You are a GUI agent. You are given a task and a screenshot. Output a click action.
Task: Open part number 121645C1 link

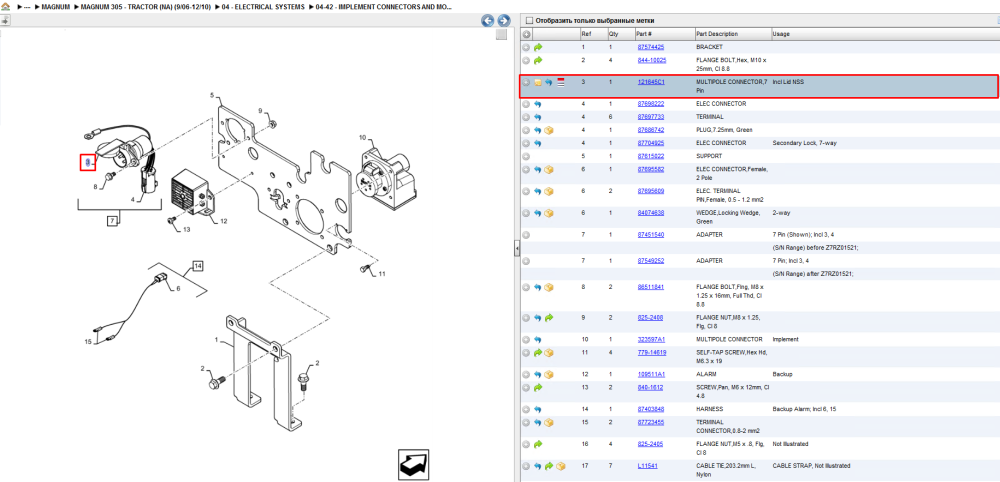click(x=651, y=82)
